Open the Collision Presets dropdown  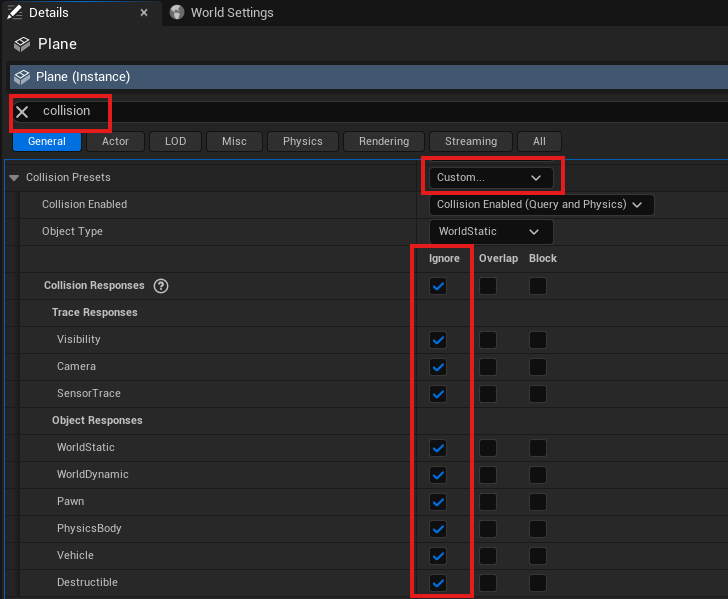pos(490,177)
